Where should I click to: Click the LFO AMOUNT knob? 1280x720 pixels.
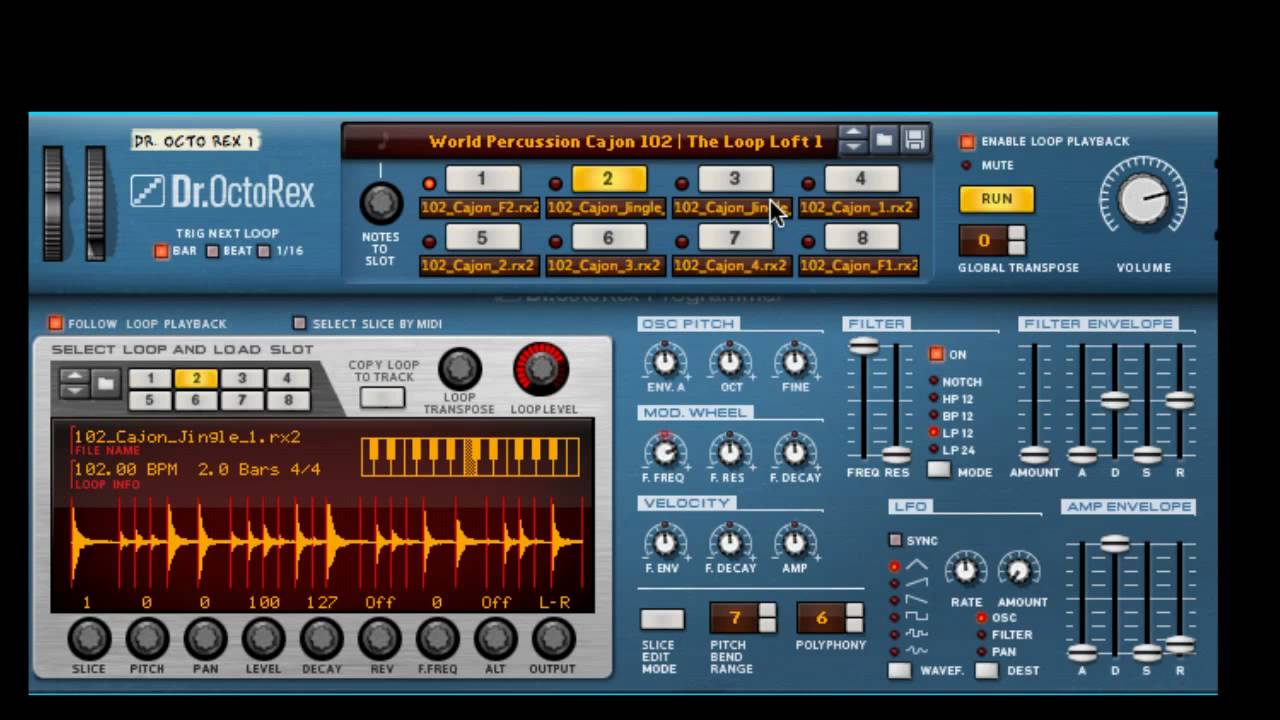point(1018,570)
